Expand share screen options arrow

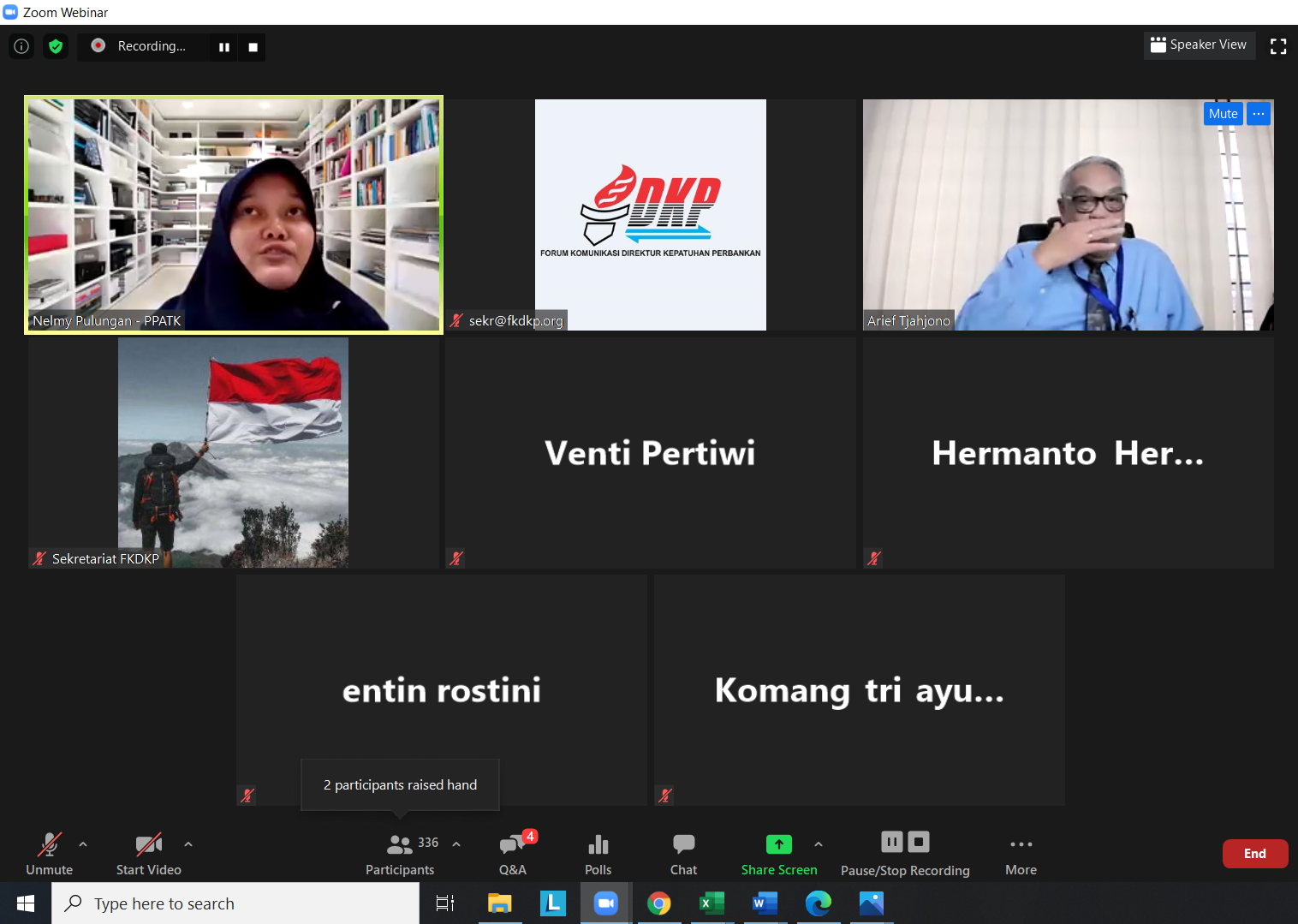click(819, 844)
